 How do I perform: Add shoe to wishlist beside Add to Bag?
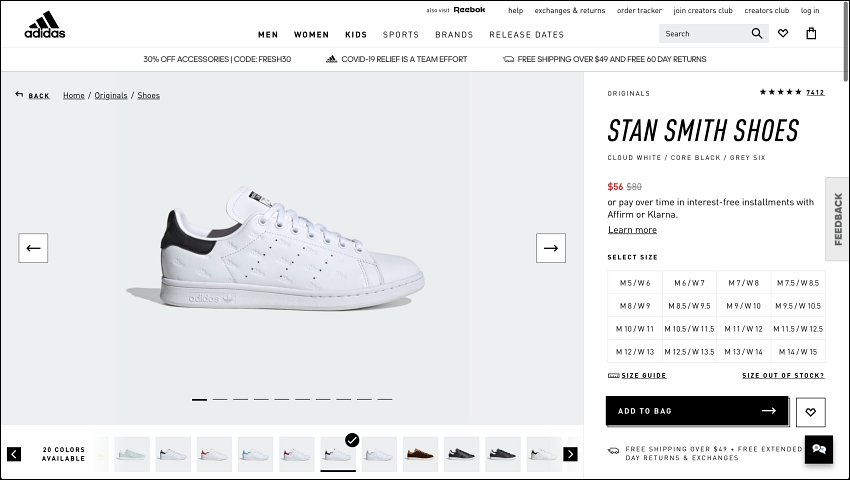(x=810, y=412)
